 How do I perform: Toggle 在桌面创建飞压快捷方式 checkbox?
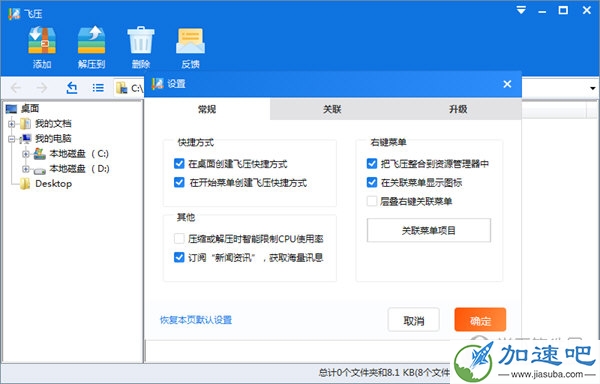[179, 164]
